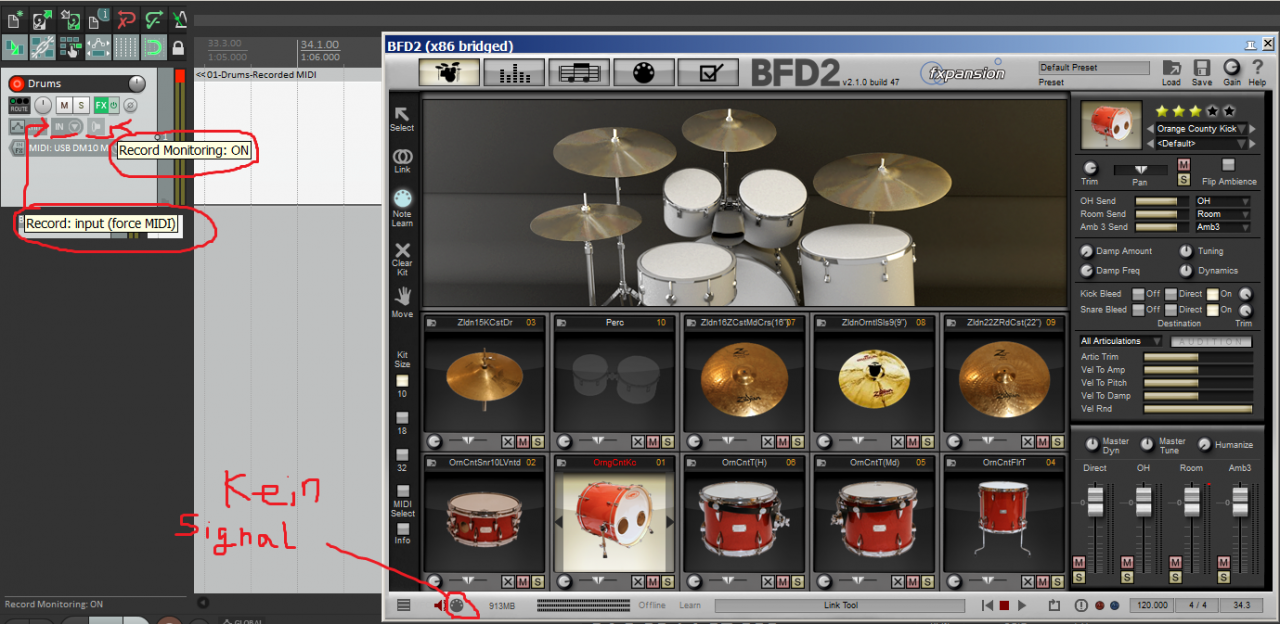The width and height of the screenshot is (1280, 624).
Task: Select the Zldn15KCstDr cymbal slot
Action: tap(484, 380)
